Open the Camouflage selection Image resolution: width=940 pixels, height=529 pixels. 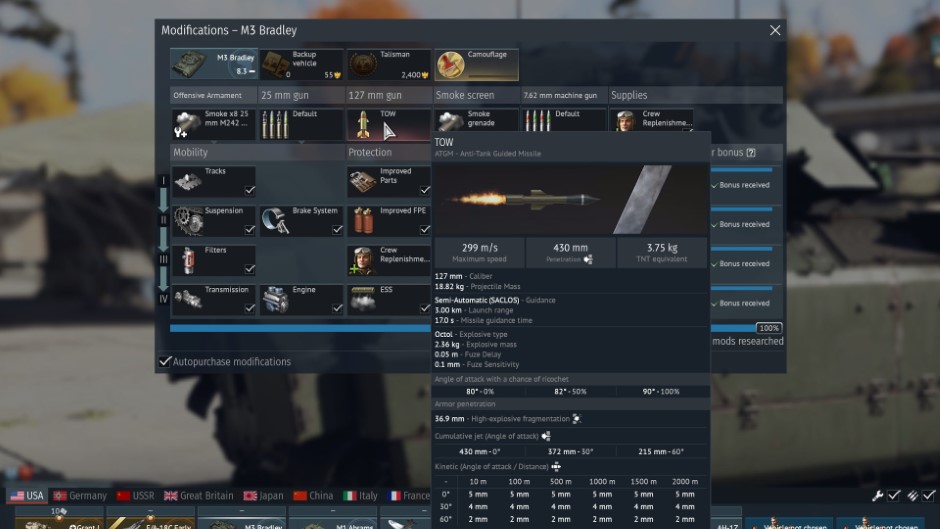pyautogui.click(x=476, y=65)
